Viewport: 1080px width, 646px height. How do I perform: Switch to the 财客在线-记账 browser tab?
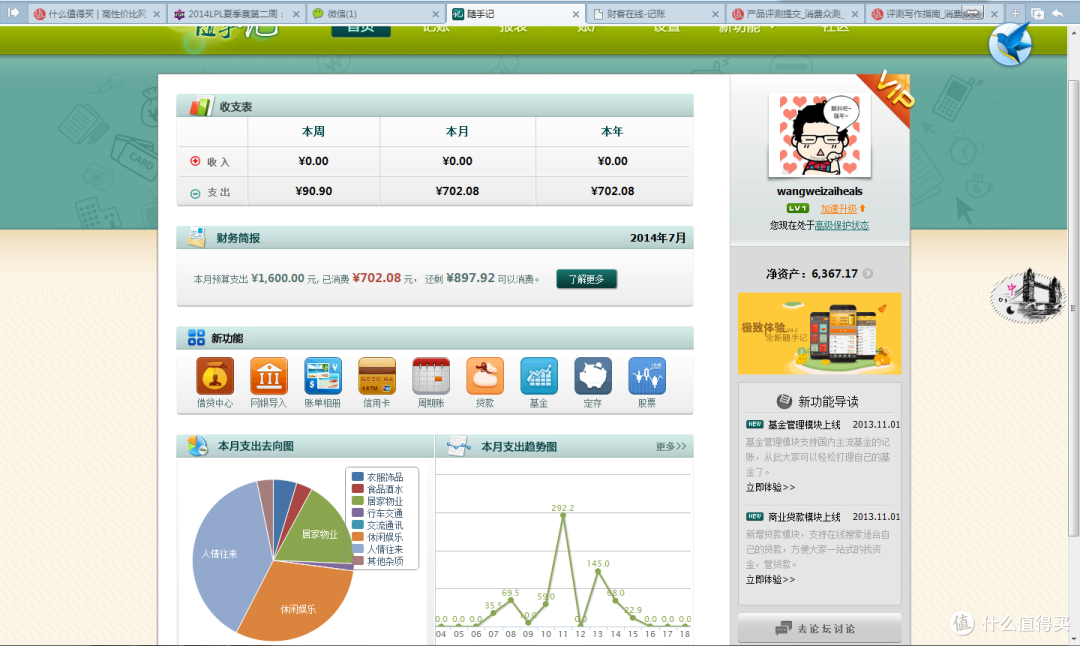pyautogui.click(x=656, y=14)
